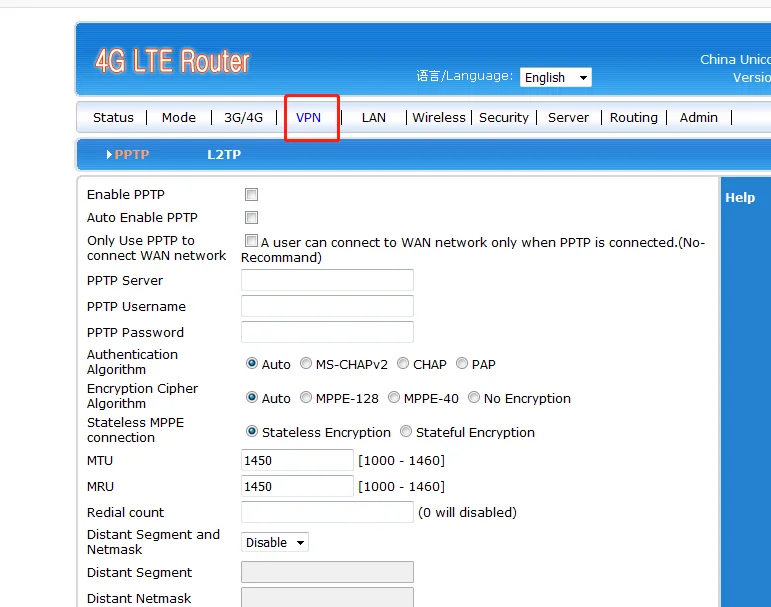Choose MPPE-128 encryption radio
The image size is (771, 607).
click(306, 397)
